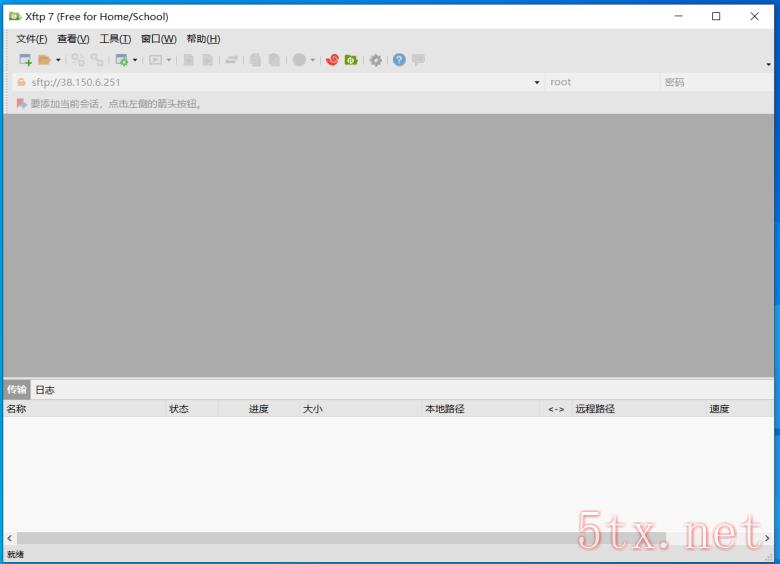This screenshot has height=564, width=780.
Task: Open the 窗口(W) menu
Action: tap(159, 39)
